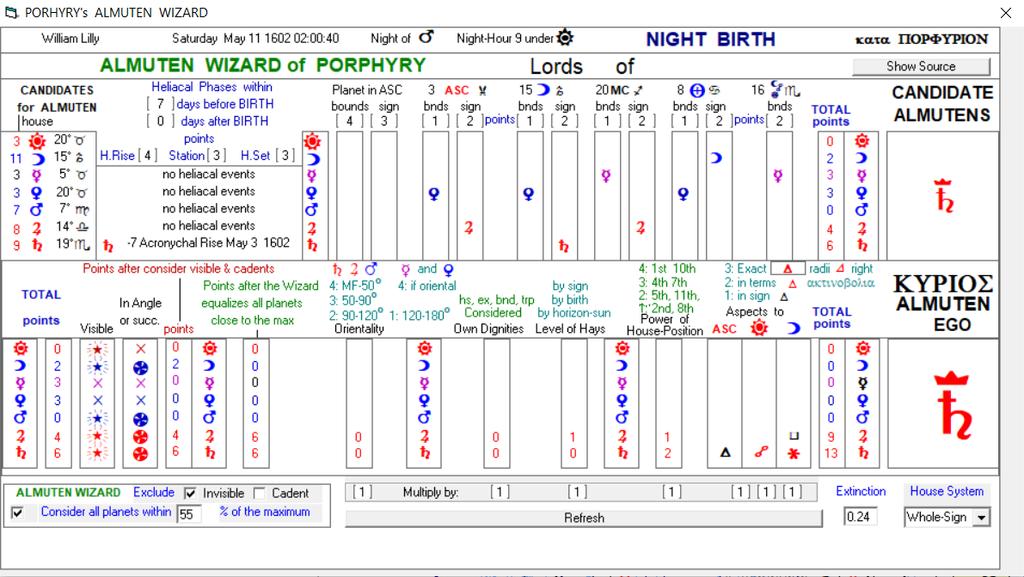The width and height of the screenshot is (1024, 577).
Task: Click the Extinction value field 0.24
Action: [859, 517]
